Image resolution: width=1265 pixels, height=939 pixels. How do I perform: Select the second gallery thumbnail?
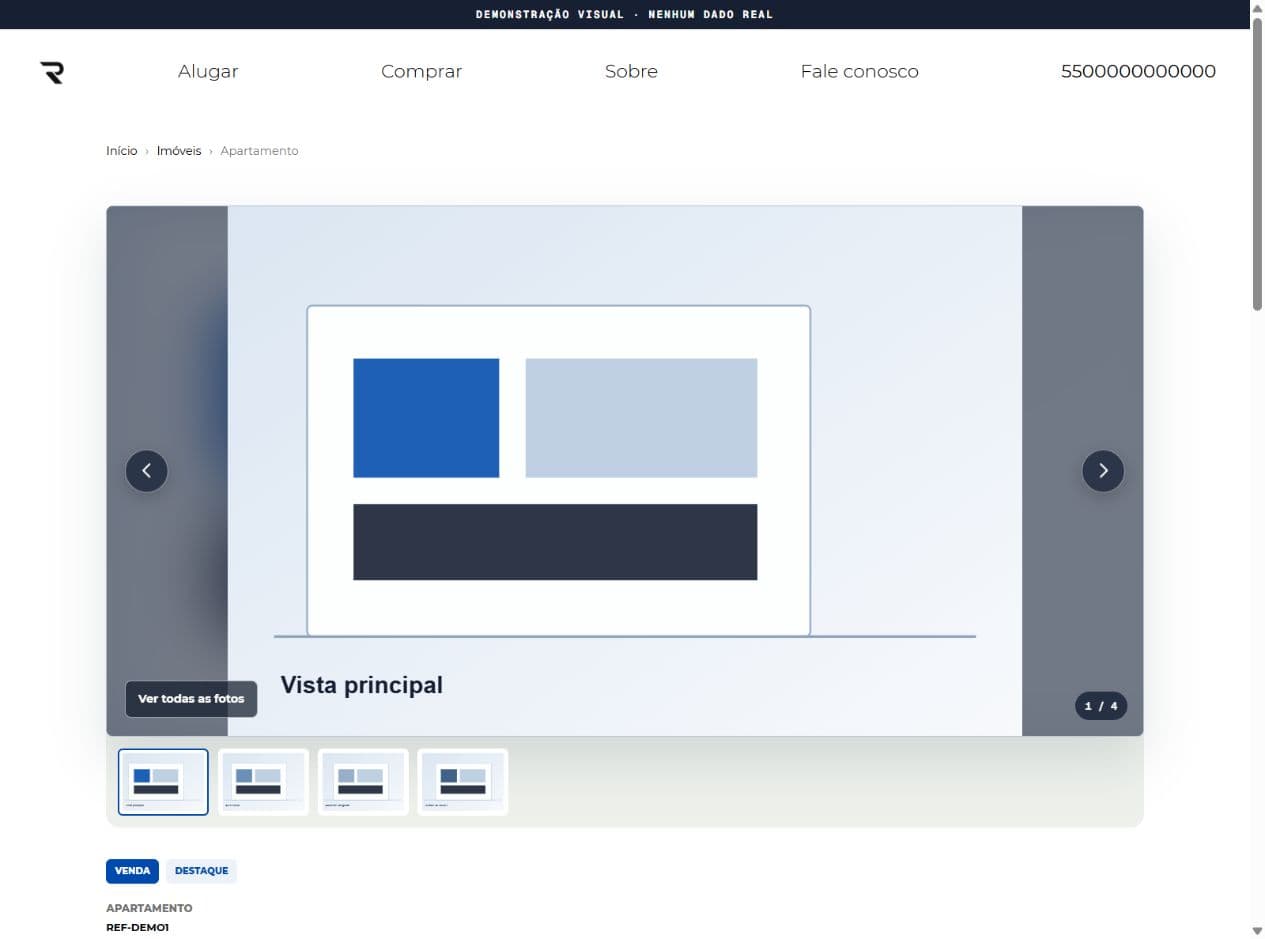pos(263,782)
